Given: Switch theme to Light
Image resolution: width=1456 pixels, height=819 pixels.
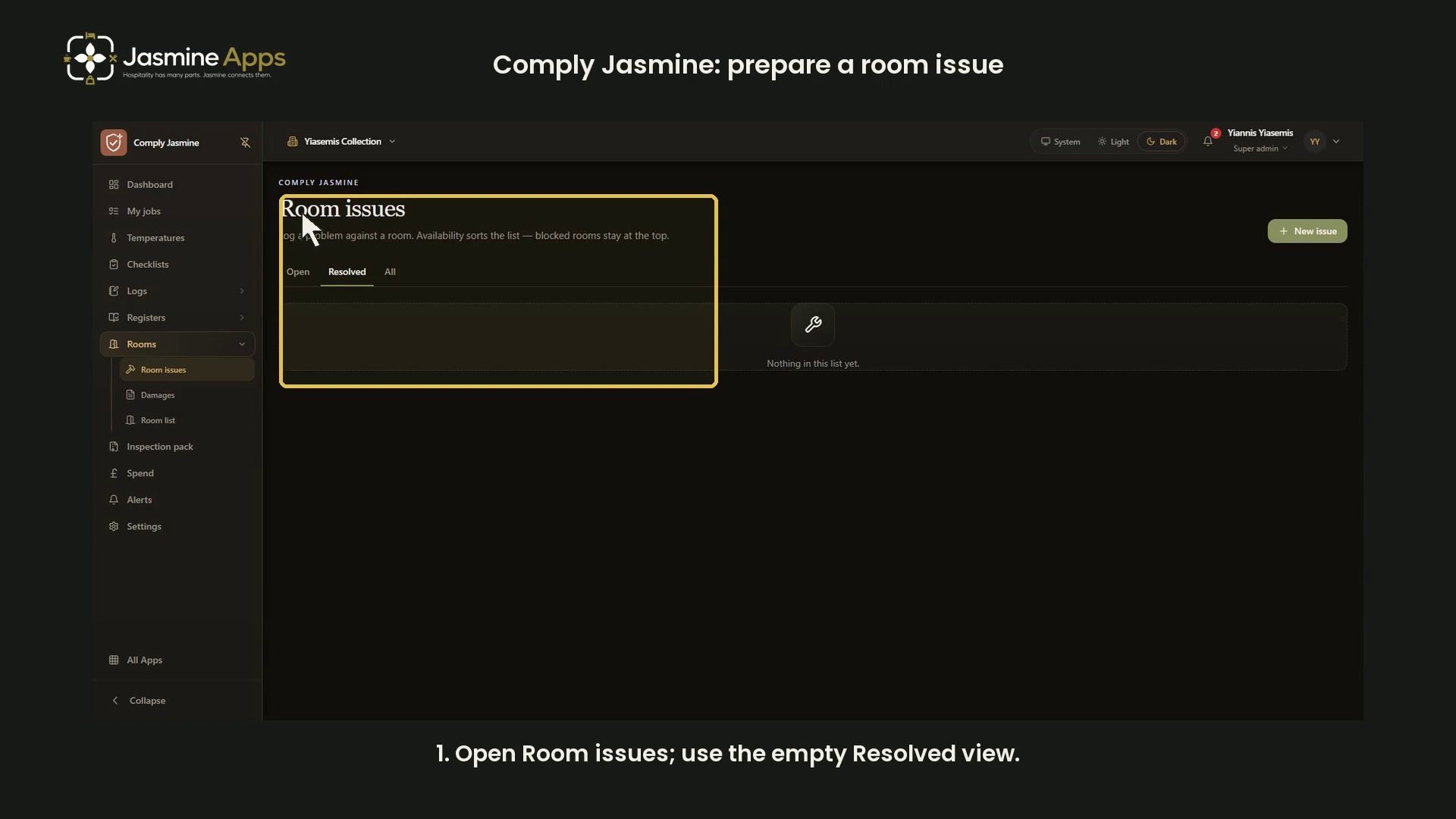Looking at the screenshot, I should click(x=1113, y=142).
